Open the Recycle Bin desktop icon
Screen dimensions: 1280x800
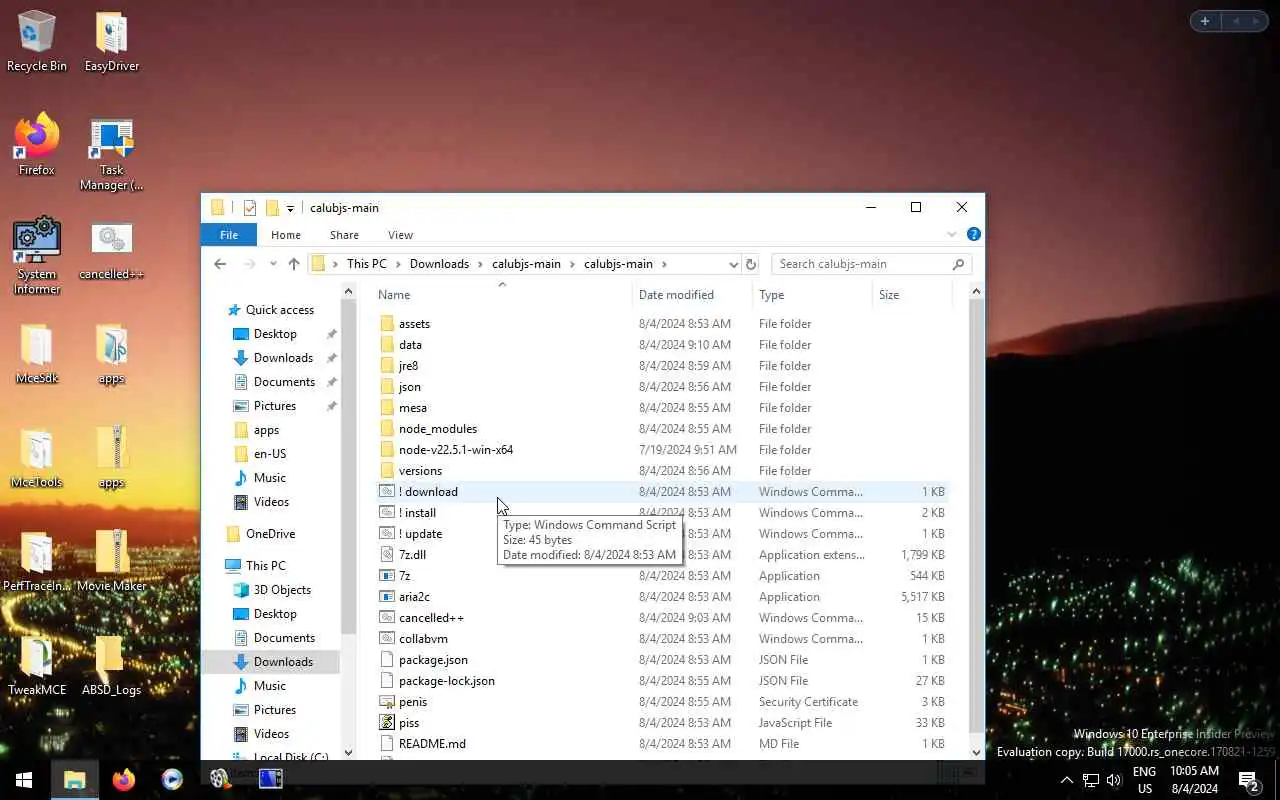pyautogui.click(x=37, y=42)
